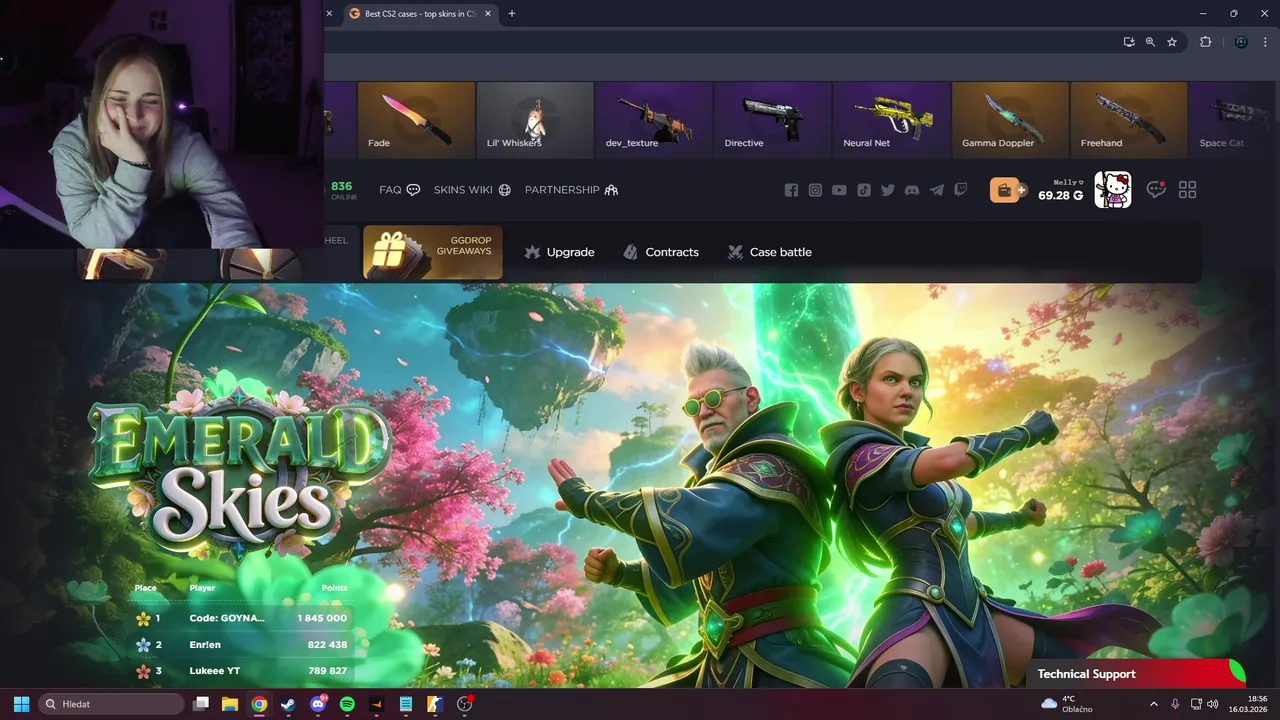Open the Twitch social link icon
The image size is (1280, 720).
961,190
